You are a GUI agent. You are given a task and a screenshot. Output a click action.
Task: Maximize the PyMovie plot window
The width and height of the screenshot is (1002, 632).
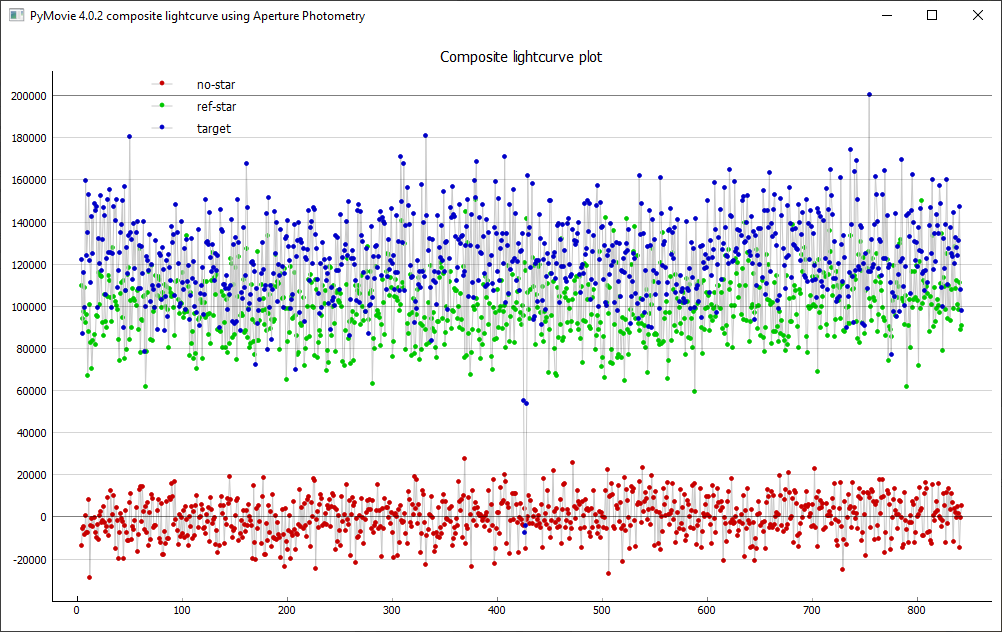932,16
